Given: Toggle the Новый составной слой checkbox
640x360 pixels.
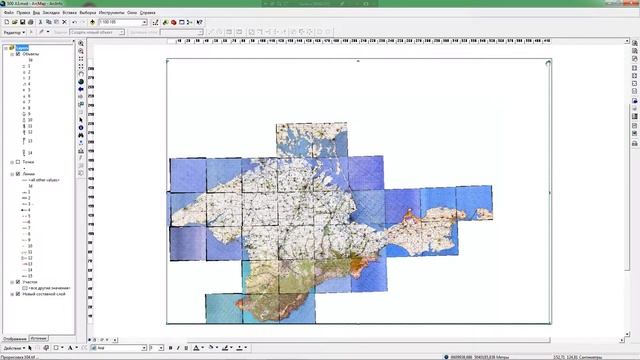Looking at the screenshot, I should [18, 294].
